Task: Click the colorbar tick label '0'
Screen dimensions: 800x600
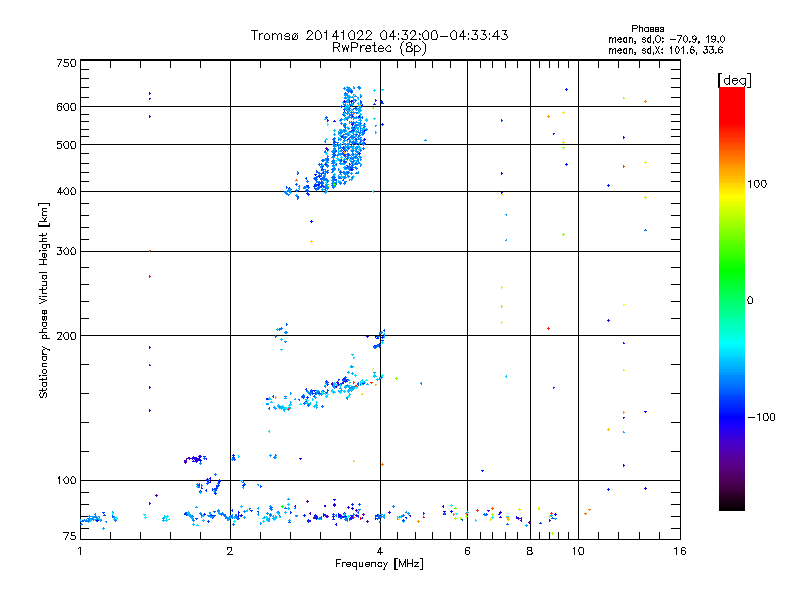Action: pyautogui.click(x=750, y=301)
